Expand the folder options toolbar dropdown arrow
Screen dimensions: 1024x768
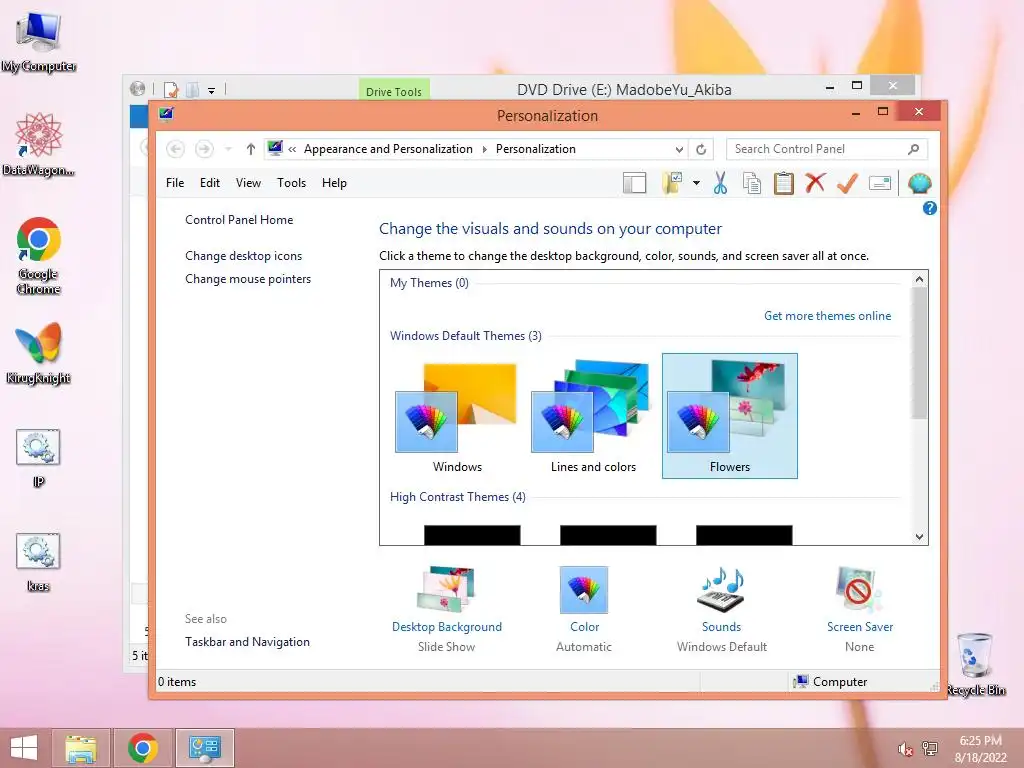point(696,184)
